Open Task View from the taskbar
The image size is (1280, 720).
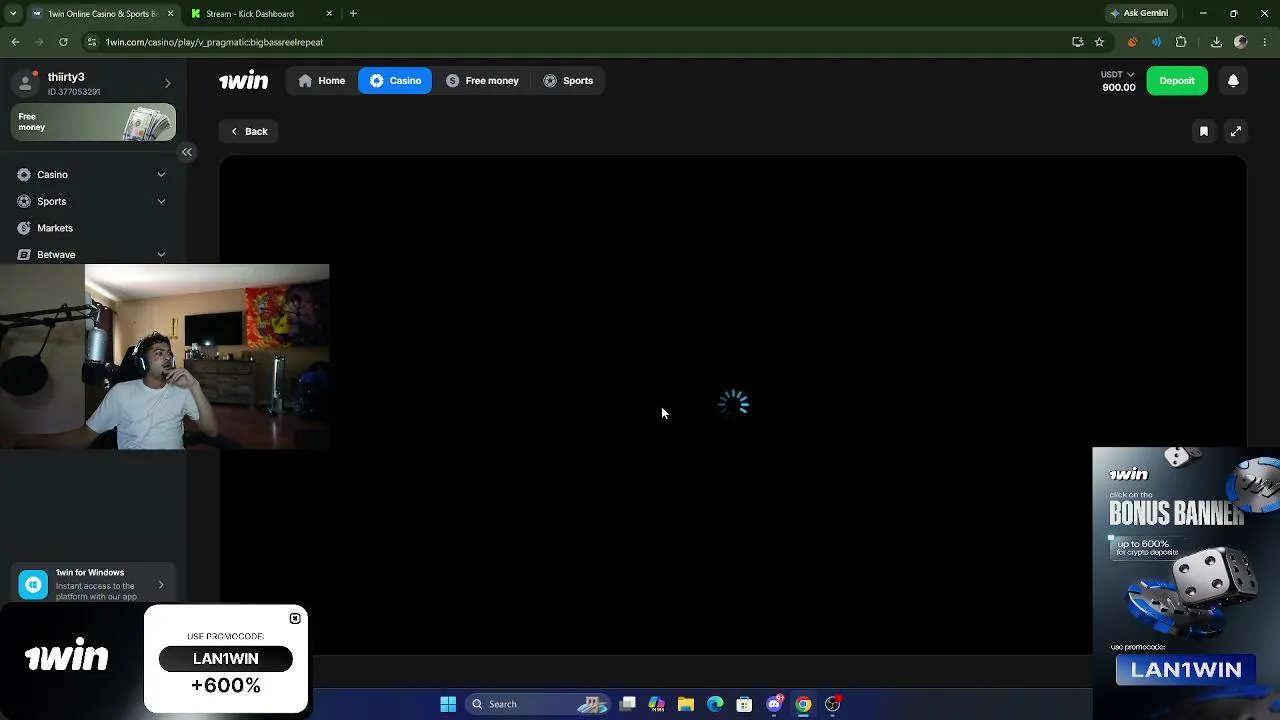click(628, 704)
